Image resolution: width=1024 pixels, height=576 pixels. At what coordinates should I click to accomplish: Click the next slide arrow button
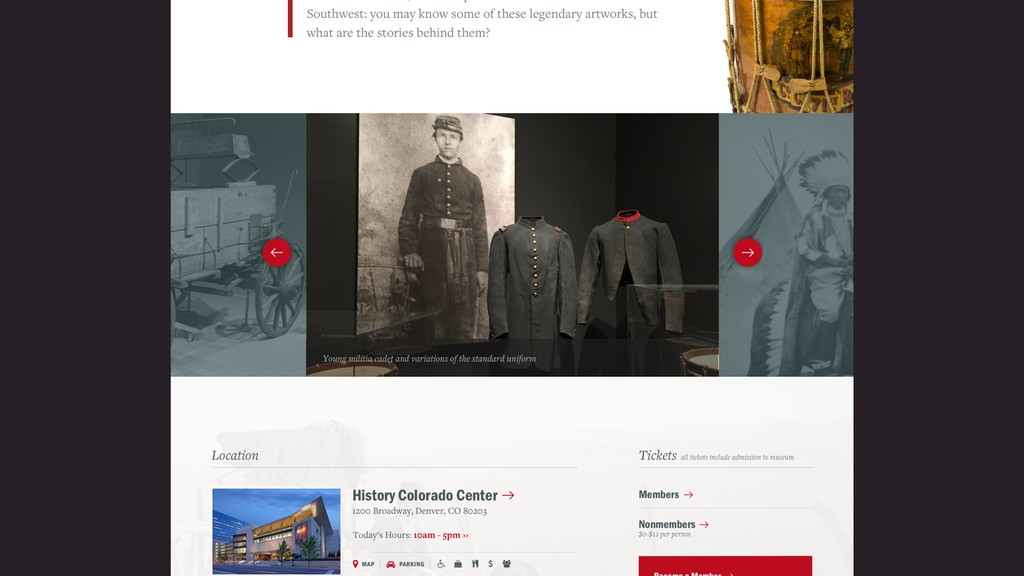click(747, 252)
